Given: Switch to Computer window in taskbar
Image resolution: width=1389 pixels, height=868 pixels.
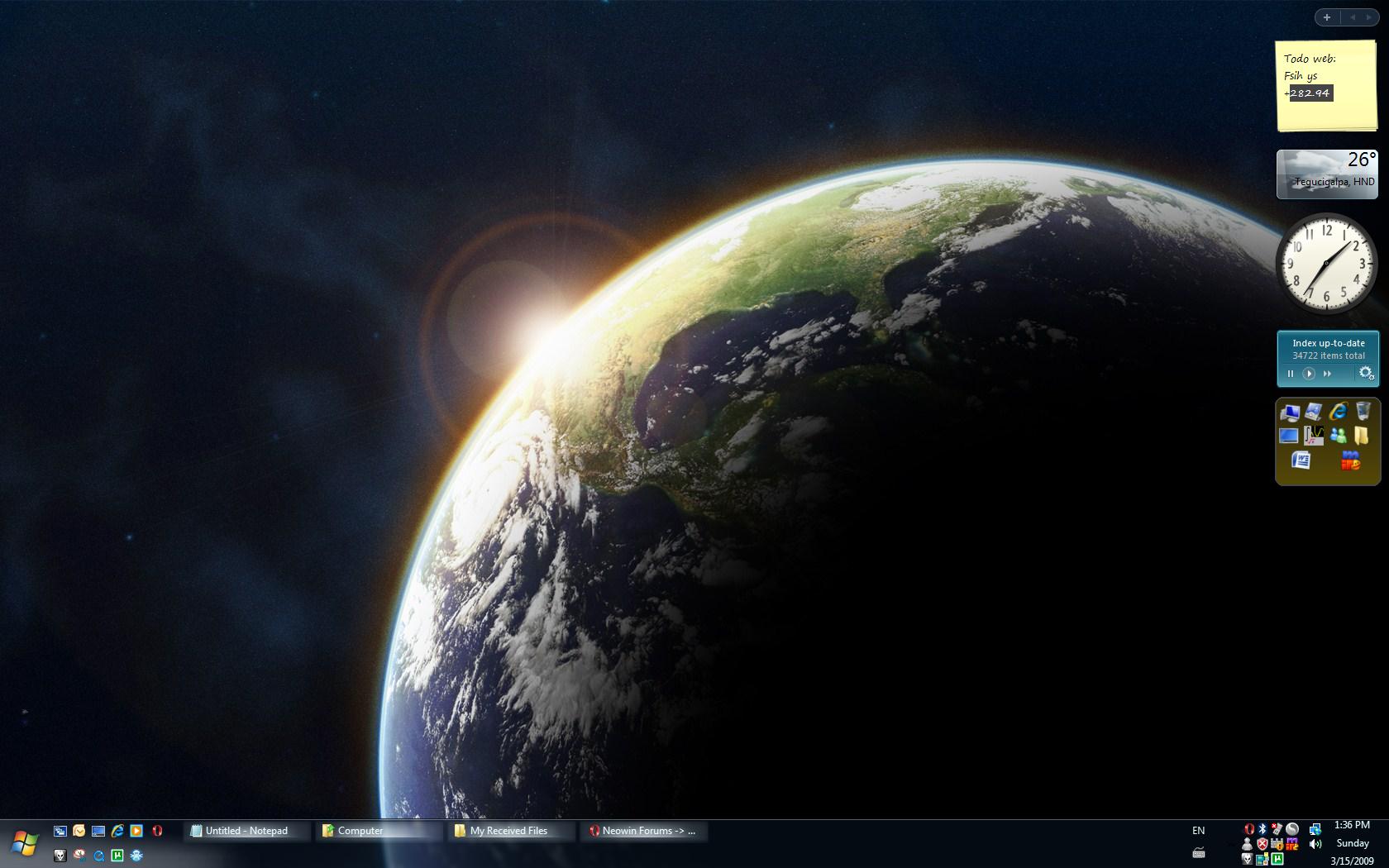Looking at the screenshot, I should (x=379, y=831).
